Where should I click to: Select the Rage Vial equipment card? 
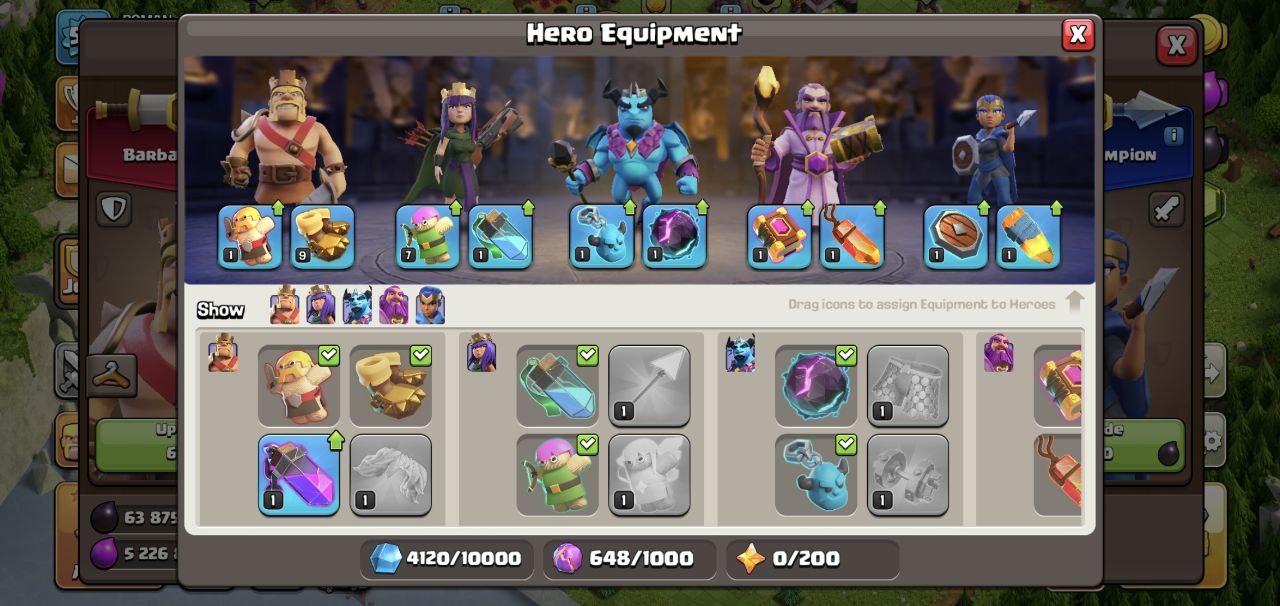coord(299,475)
